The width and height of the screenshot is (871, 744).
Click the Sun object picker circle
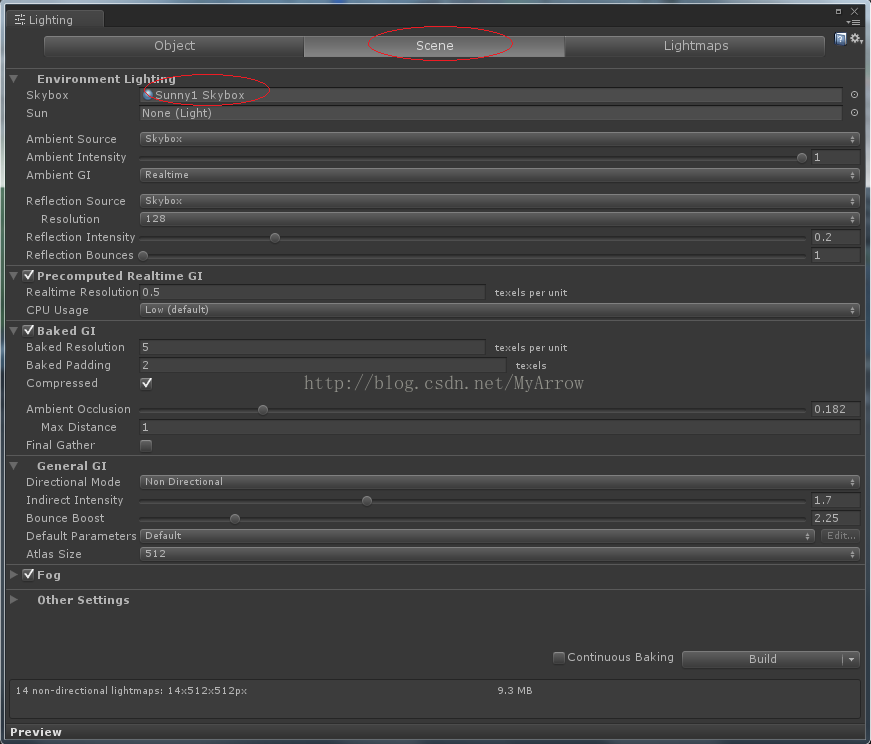coord(854,113)
